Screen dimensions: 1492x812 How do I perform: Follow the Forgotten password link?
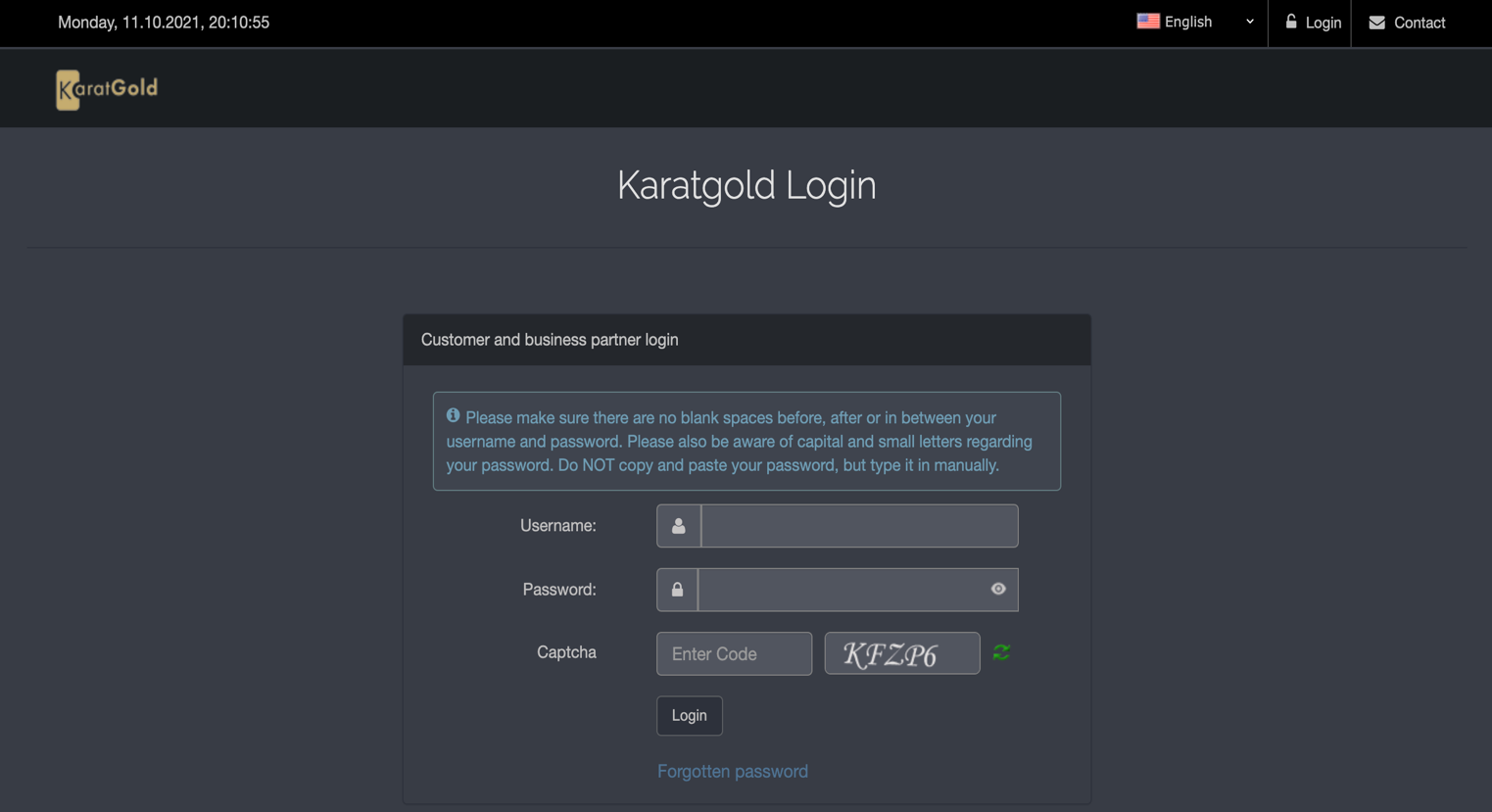click(x=733, y=771)
